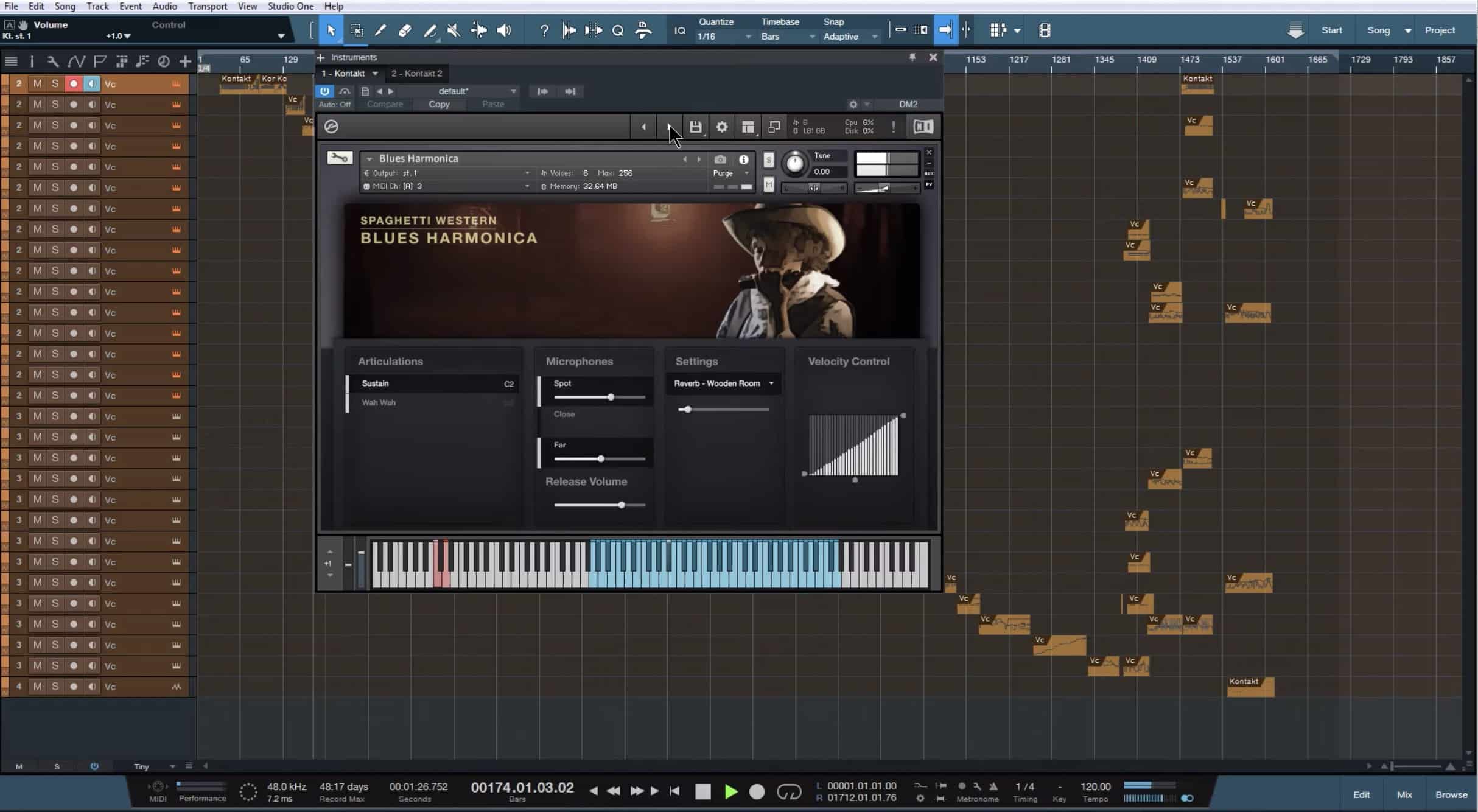Select the Mute tool
This screenshot has height=812, width=1478.
coord(454,30)
